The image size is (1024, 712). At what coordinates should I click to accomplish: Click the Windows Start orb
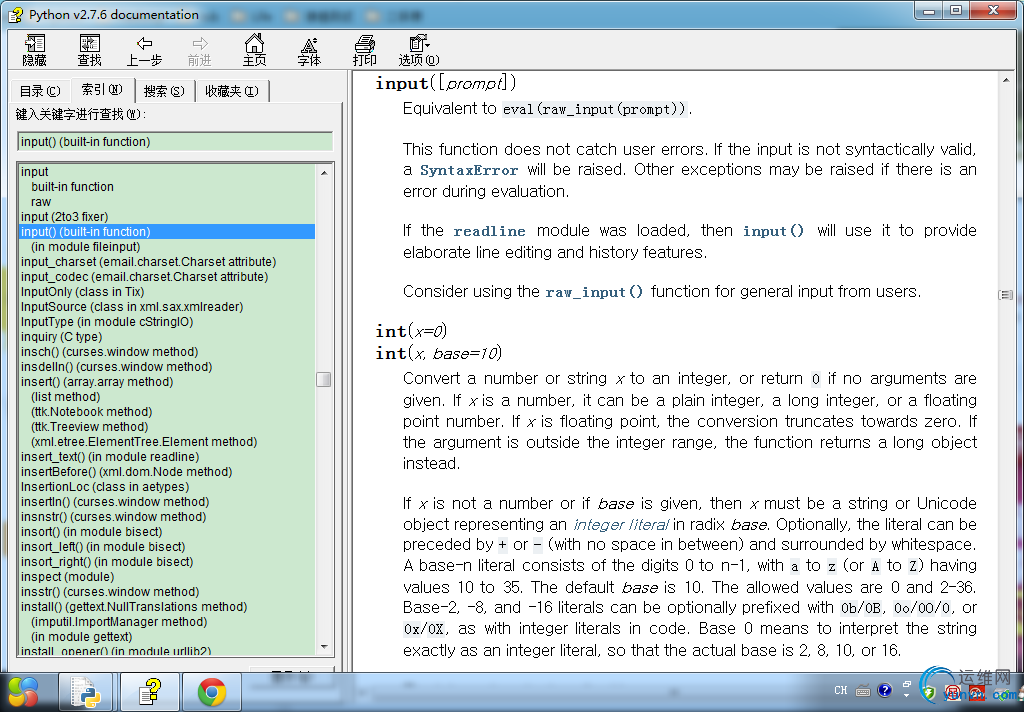(24, 692)
